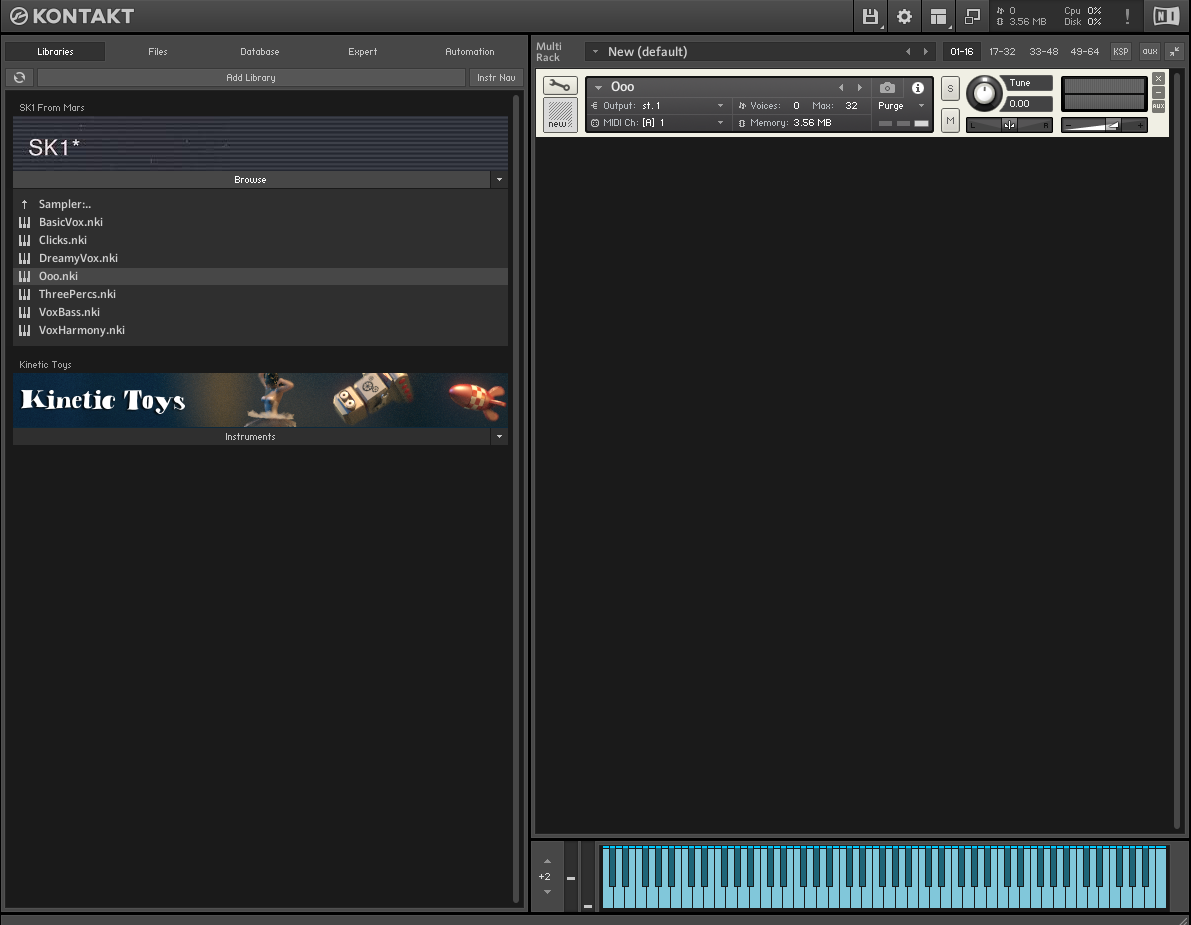
Task: Click the Kinetic Toys library banner
Action: point(261,400)
